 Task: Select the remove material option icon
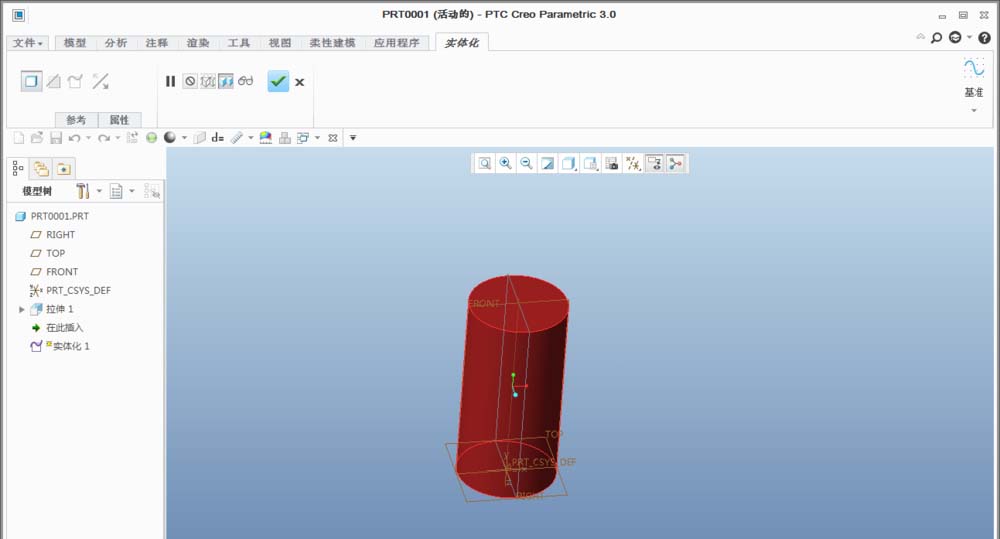[54, 81]
